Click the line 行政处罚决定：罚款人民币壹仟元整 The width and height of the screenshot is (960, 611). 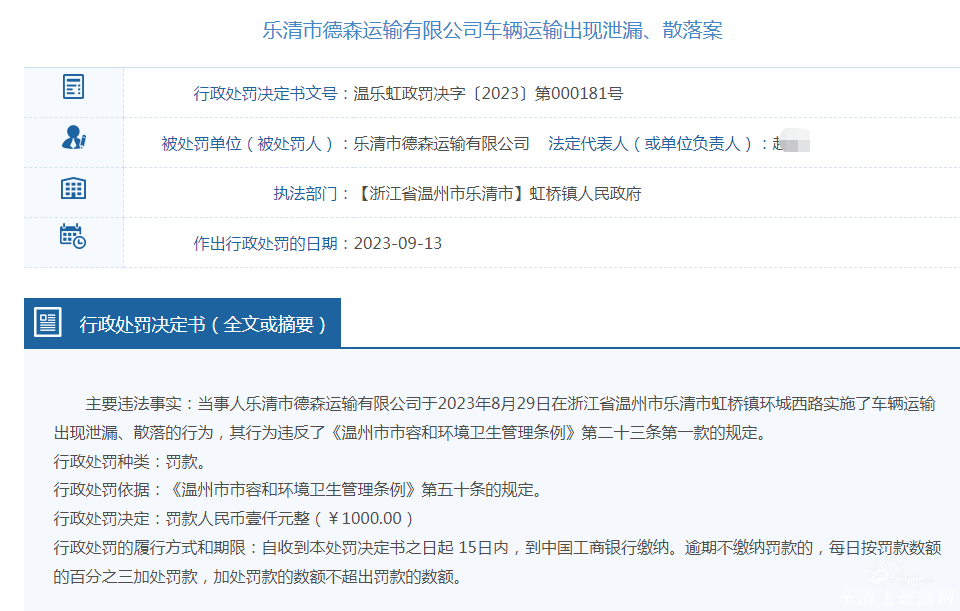[x=234, y=519]
